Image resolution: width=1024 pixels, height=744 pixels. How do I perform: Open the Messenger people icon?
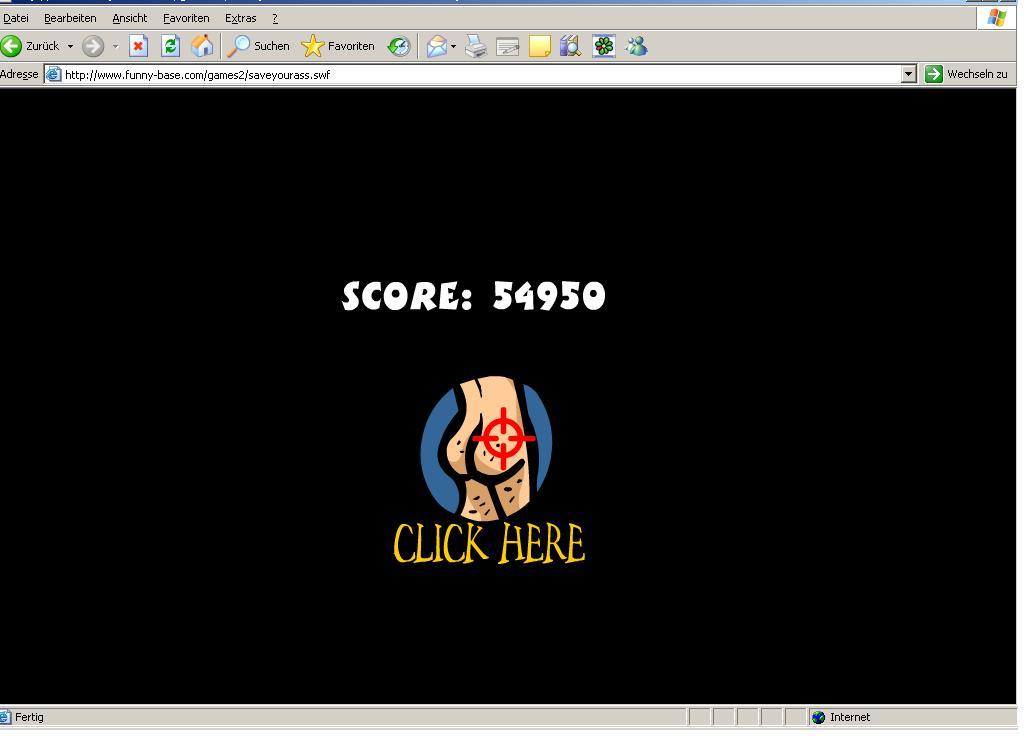point(636,46)
